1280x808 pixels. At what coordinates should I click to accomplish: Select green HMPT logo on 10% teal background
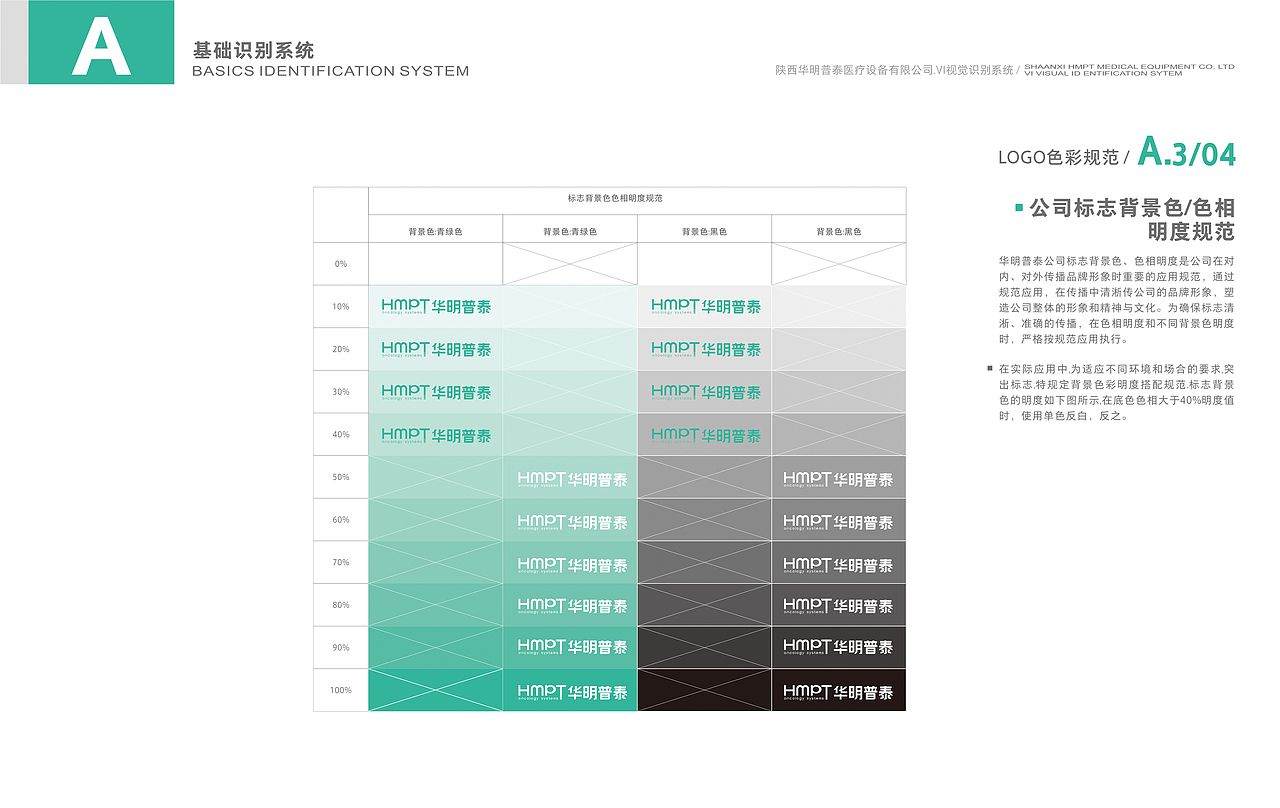pyautogui.click(x=436, y=306)
